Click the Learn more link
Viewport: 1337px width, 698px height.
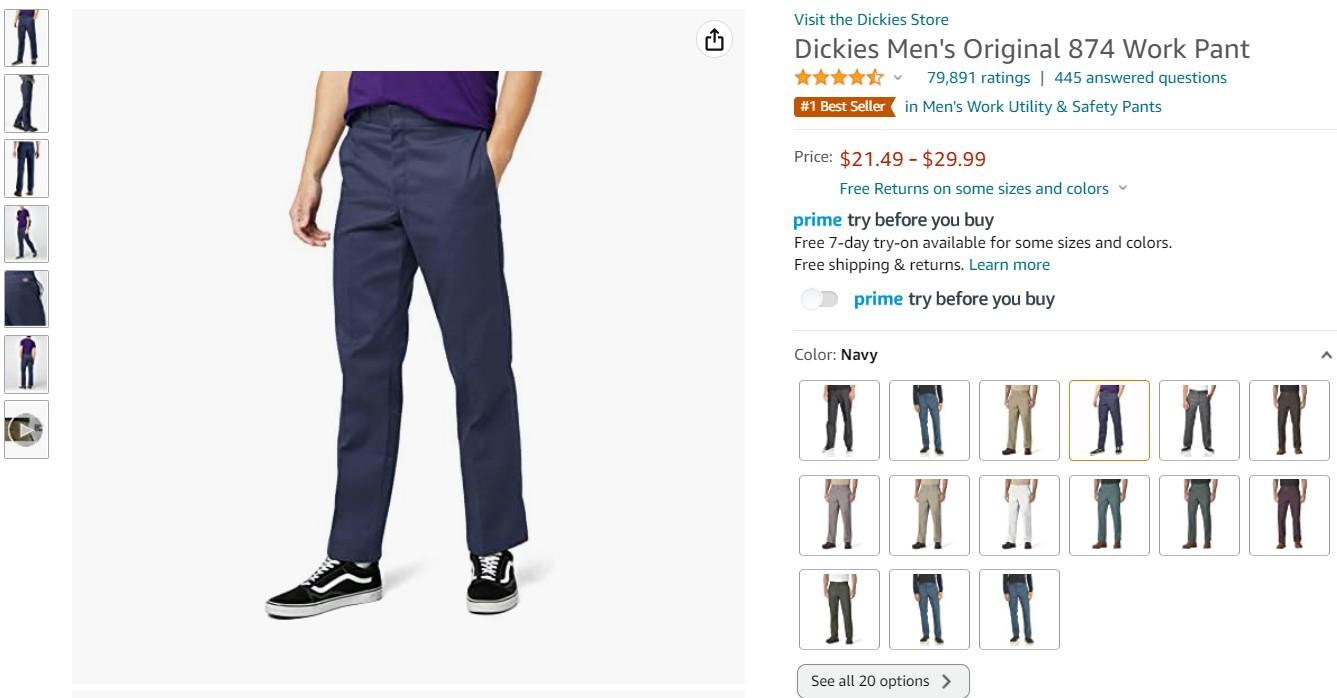coord(1009,265)
